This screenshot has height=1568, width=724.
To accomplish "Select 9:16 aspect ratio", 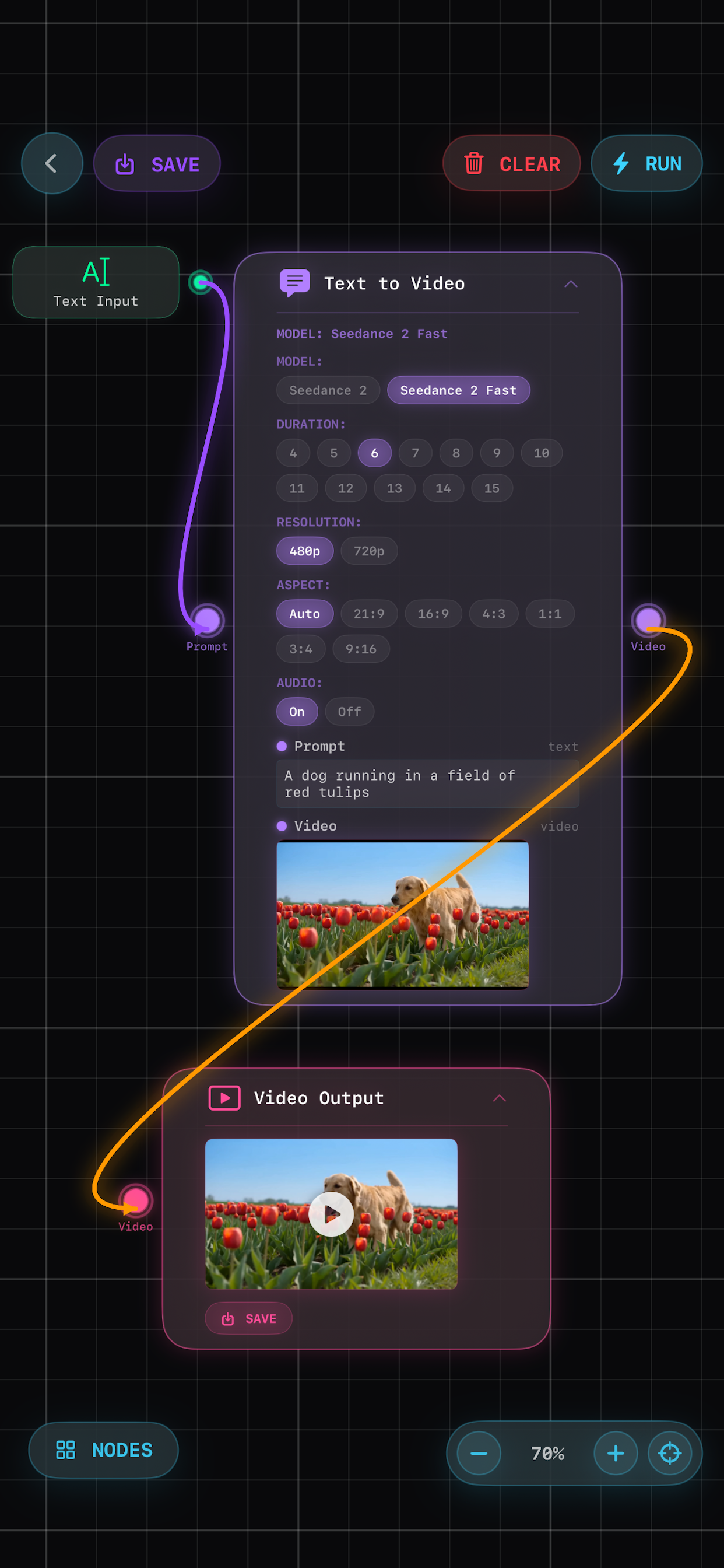I will point(361,649).
